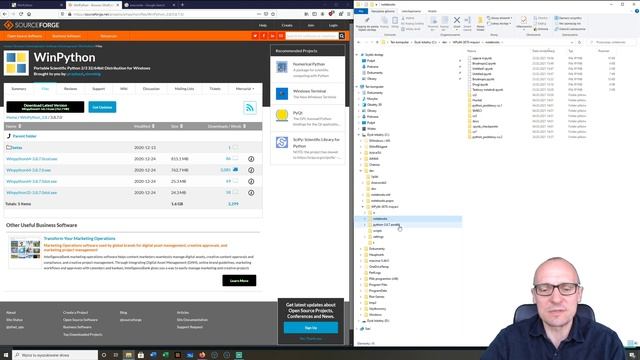The height and width of the screenshot is (360, 640).
Task: Switch to Discussion tab on SourceForge
Action: 151,89
